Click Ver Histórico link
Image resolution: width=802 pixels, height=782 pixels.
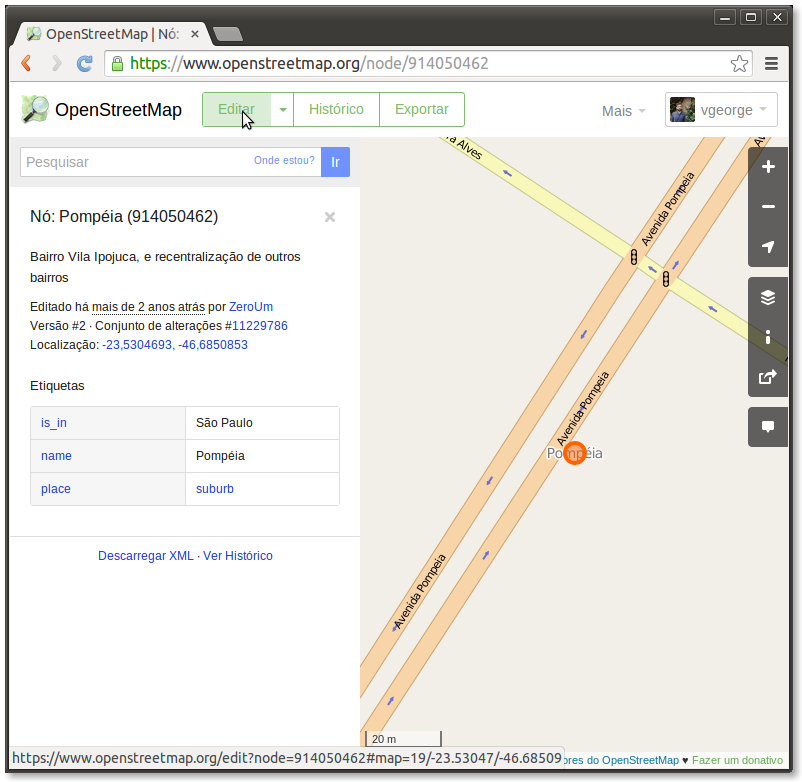click(x=238, y=556)
